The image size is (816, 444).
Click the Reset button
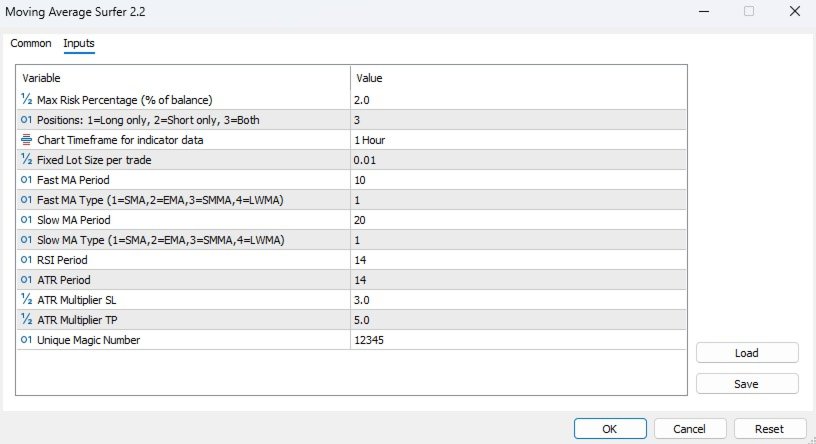(x=769, y=428)
